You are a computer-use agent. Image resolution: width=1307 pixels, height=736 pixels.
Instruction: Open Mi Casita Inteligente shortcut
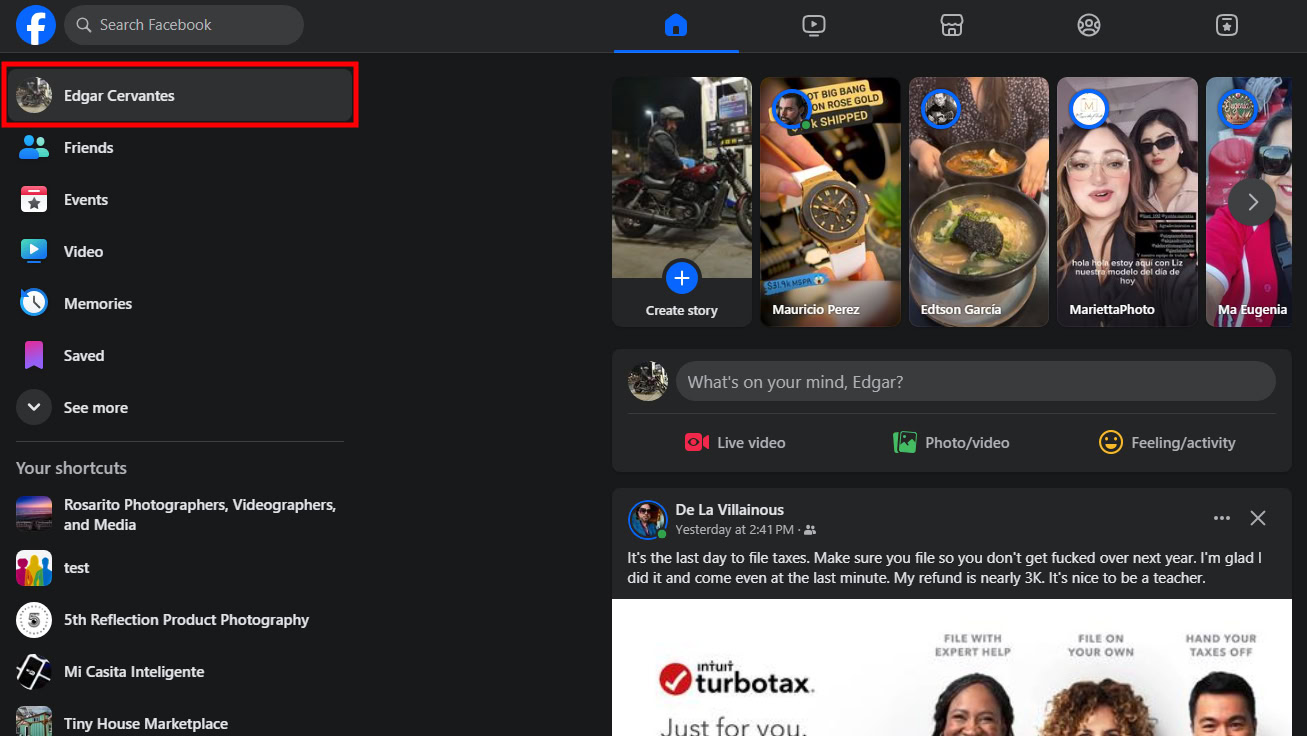click(x=180, y=672)
